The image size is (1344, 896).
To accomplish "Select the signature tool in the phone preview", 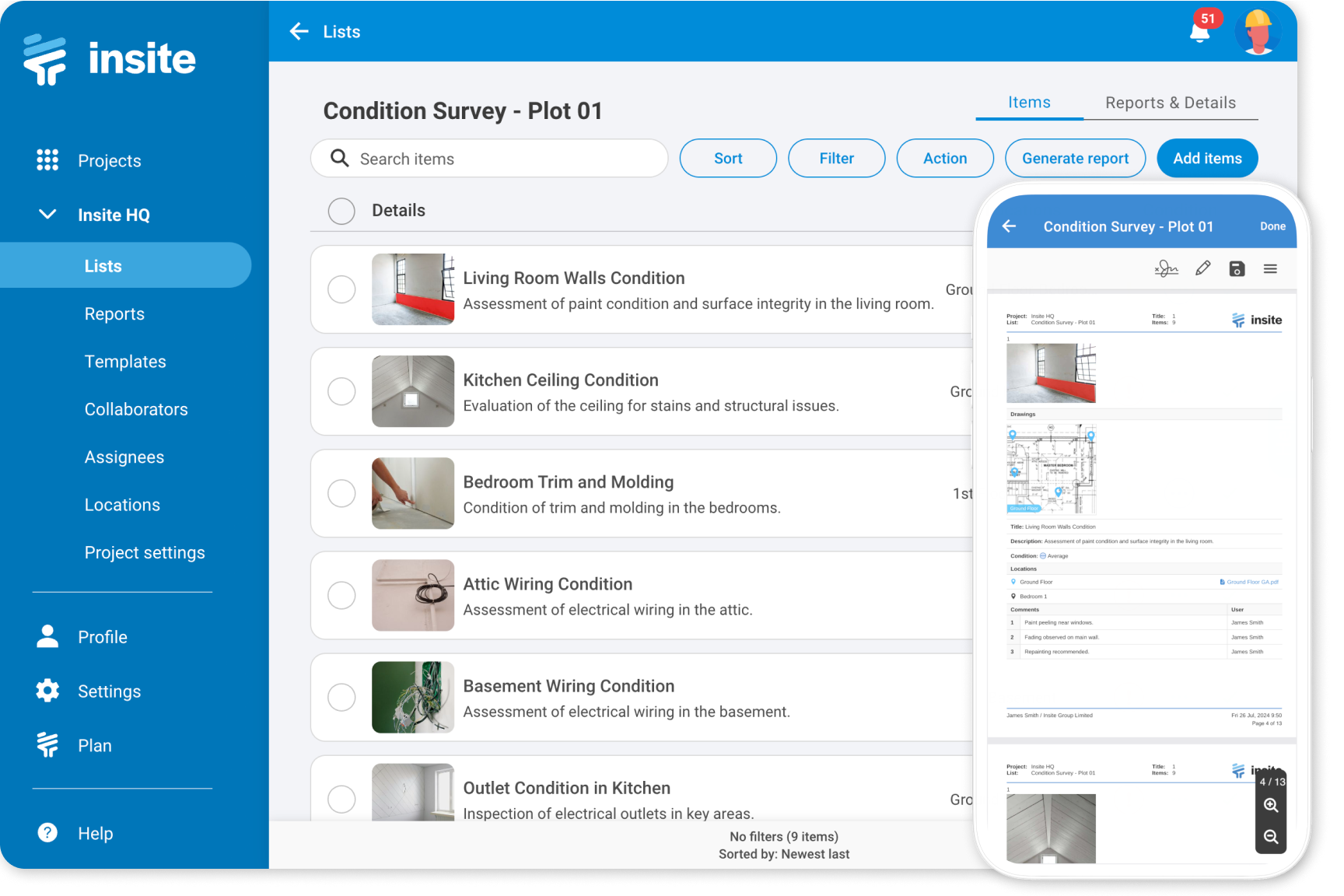I will pyautogui.click(x=1166, y=268).
